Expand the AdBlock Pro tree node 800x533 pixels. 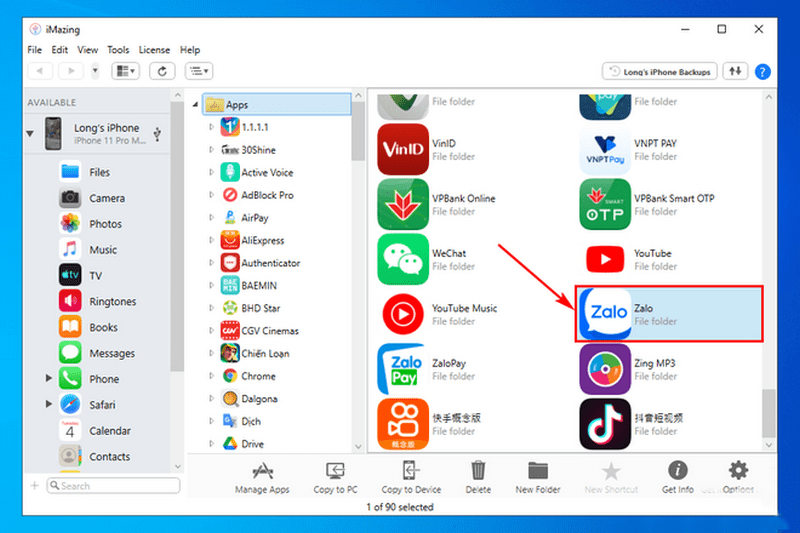[x=212, y=194]
